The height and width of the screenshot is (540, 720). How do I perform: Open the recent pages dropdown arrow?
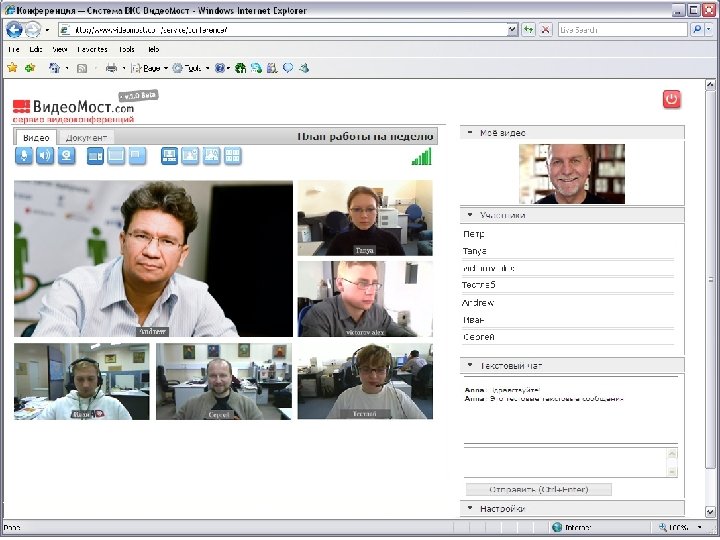[x=47, y=30]
